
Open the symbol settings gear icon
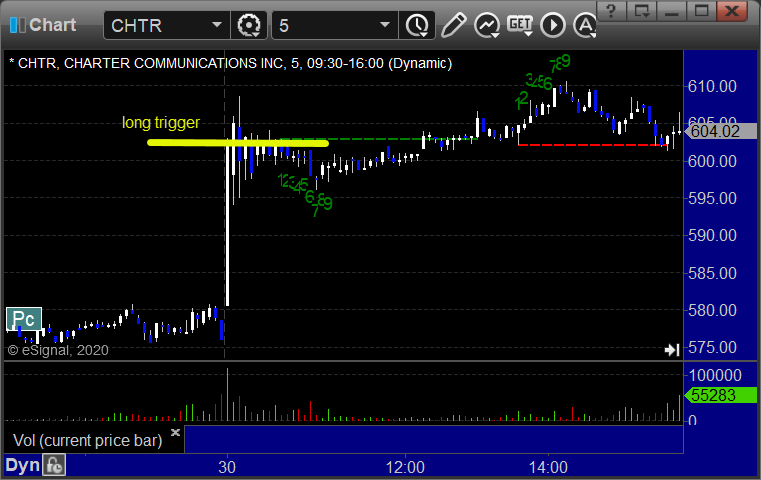[x=248, y=25]
